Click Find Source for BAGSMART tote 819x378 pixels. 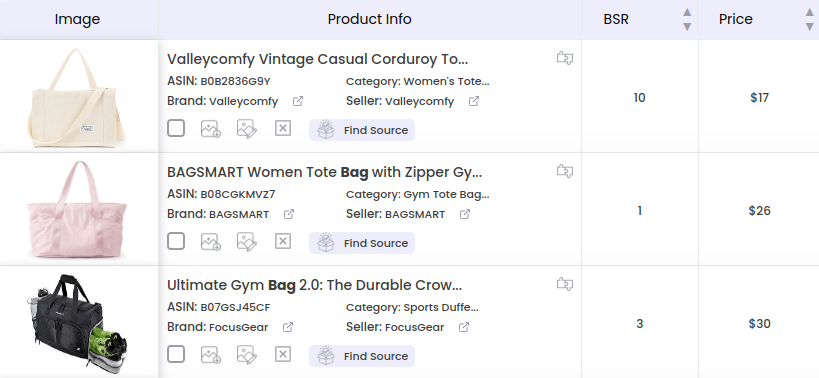click(362, 243)
